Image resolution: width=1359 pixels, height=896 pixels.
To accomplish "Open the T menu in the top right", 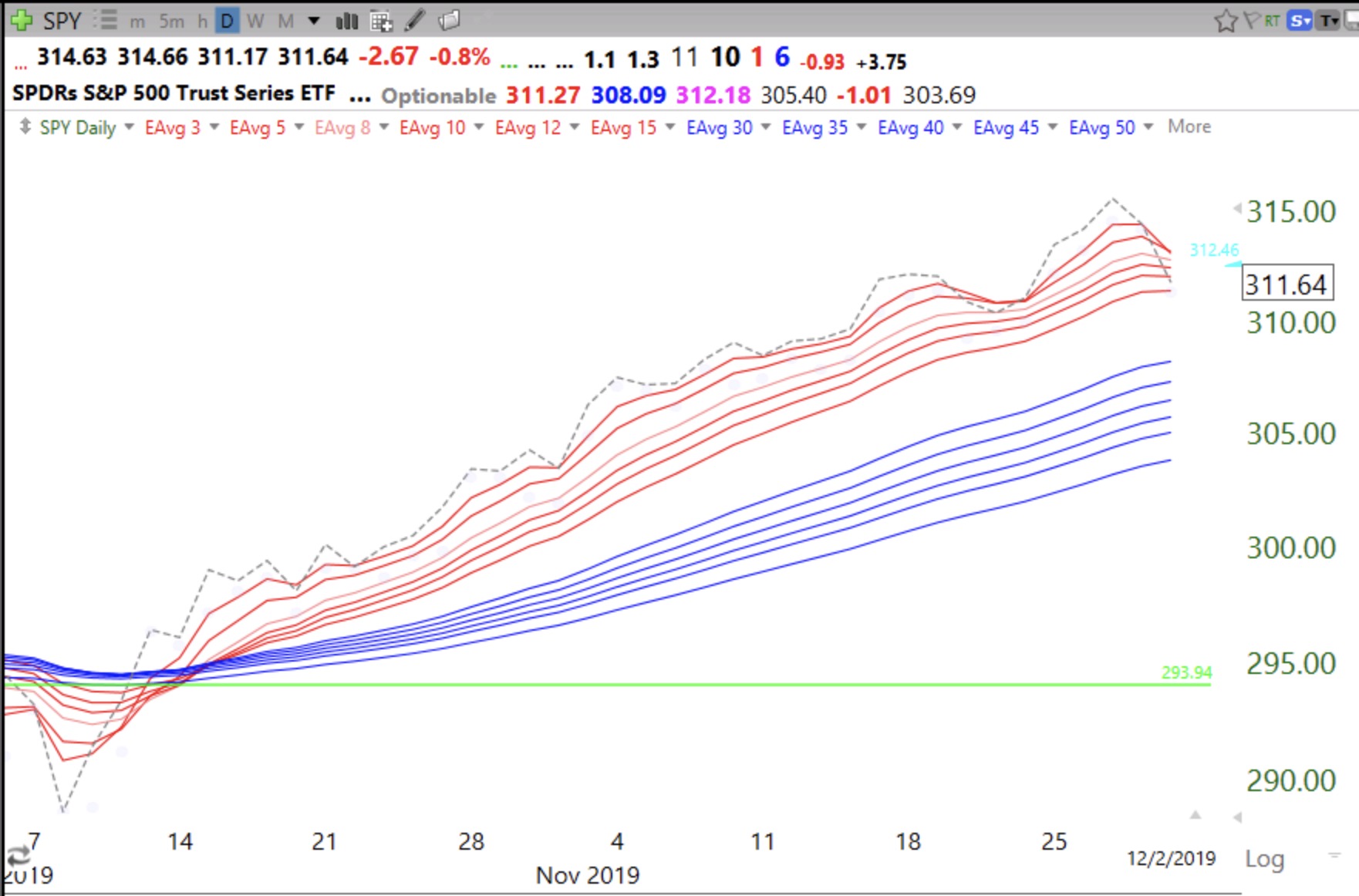I will tap(1329, 21).
